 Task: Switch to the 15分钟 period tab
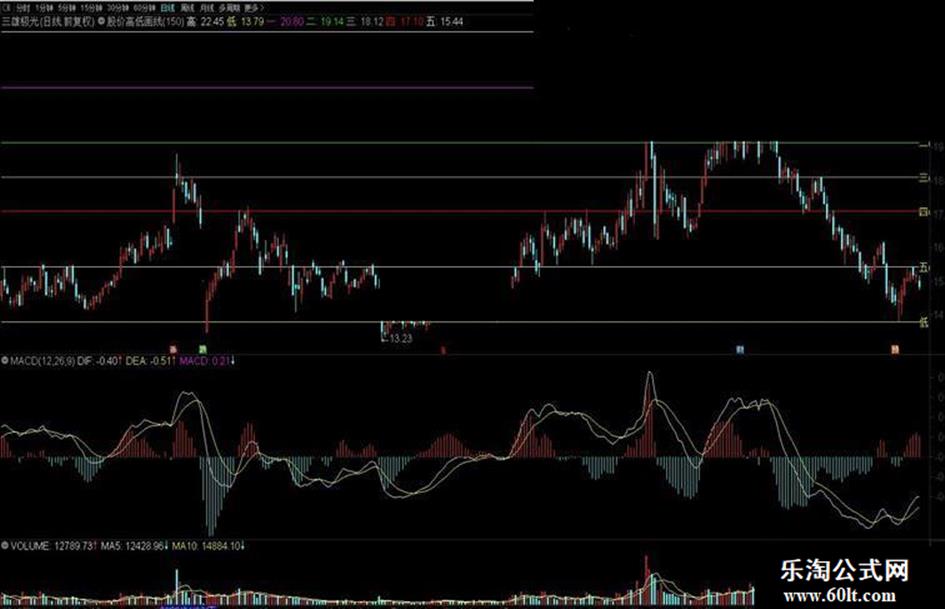click(x=92, y=8)
